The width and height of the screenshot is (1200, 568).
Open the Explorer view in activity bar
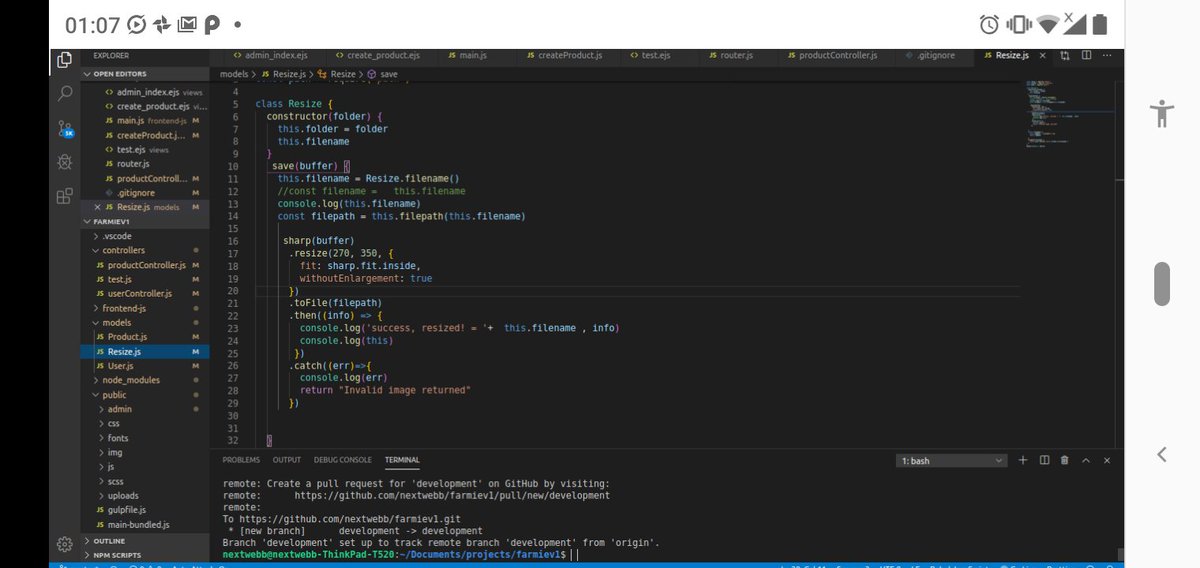(x=64, y=61)
